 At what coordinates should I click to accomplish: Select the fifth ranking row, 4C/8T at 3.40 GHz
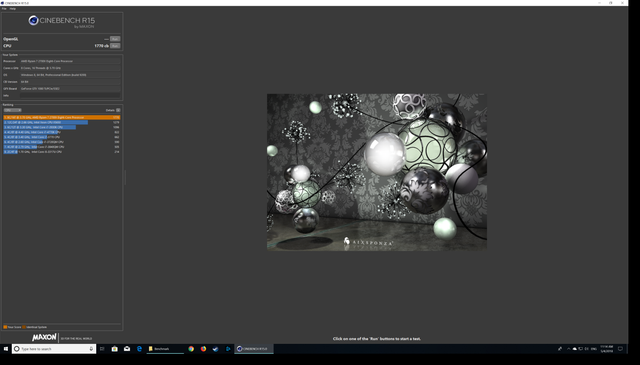[x=62, y=137]
